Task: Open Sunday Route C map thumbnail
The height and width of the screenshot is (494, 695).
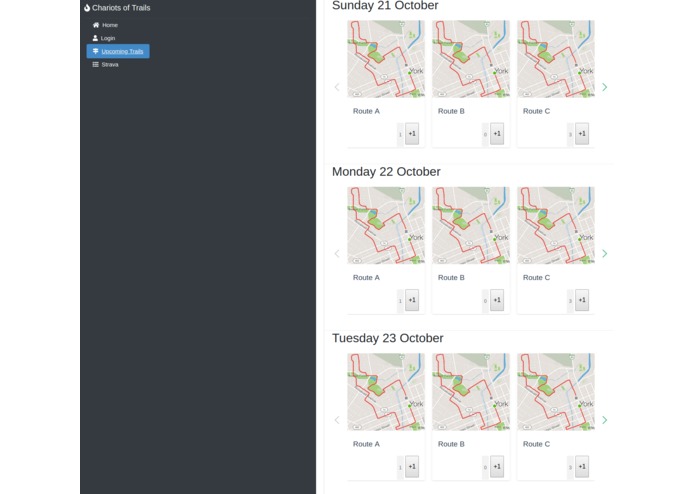Action: coord(556,59)
